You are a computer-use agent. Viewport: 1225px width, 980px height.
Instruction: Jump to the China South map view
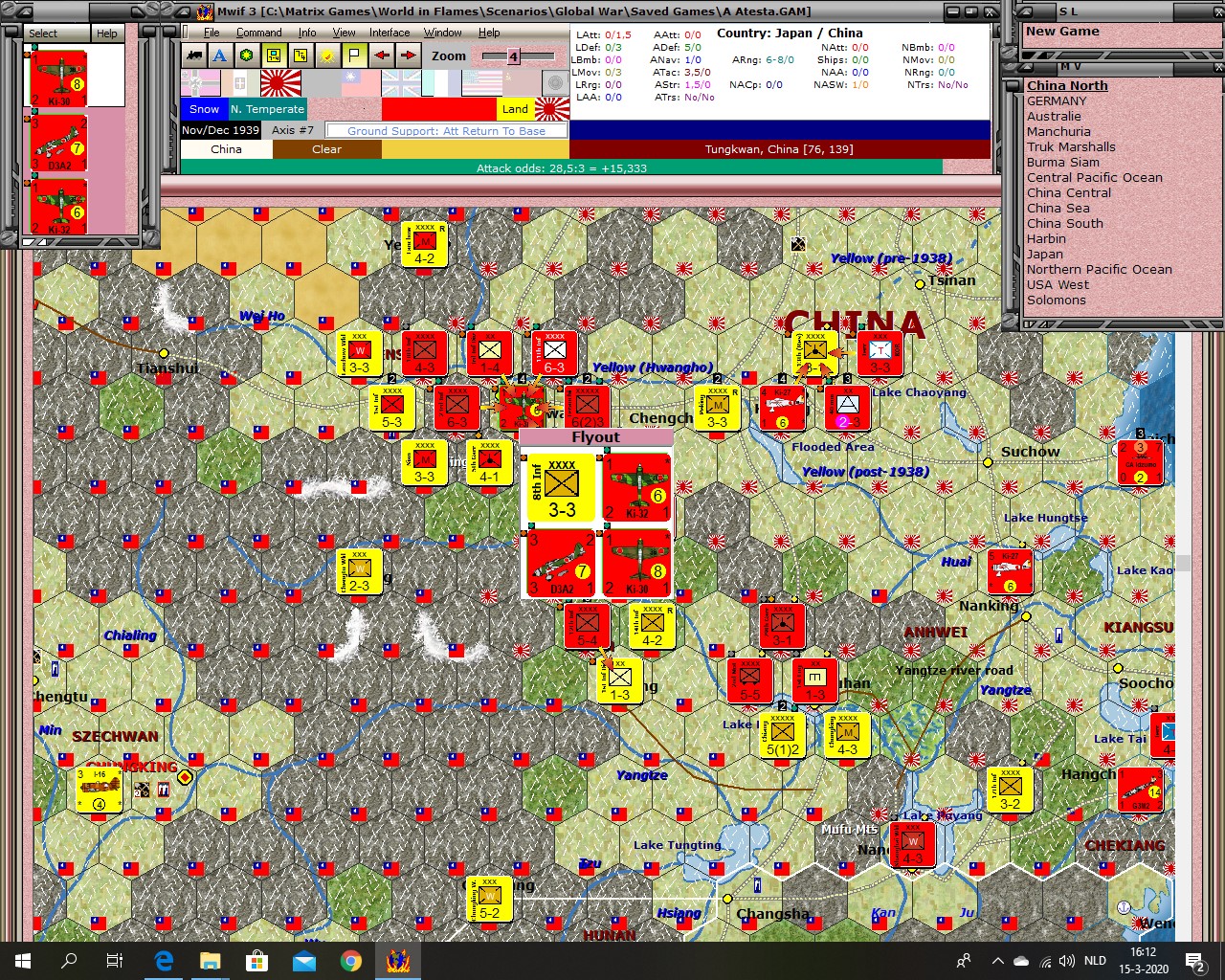coord(1065,224)
